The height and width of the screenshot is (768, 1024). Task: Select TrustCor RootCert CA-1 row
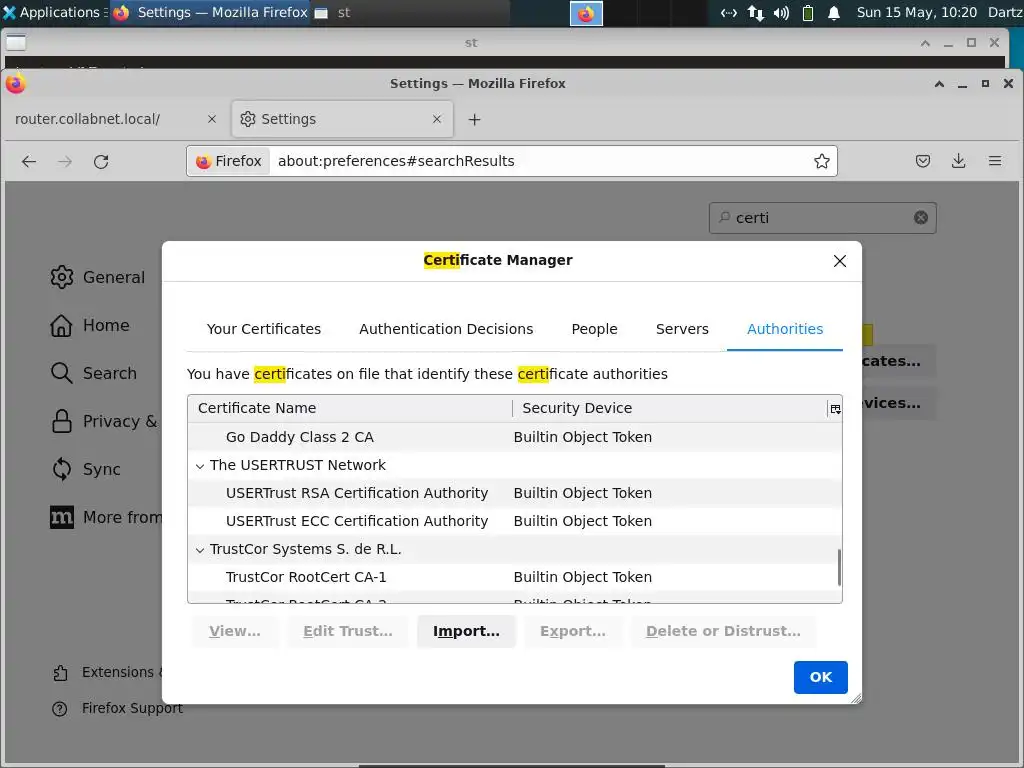click(x=515, y=577)
